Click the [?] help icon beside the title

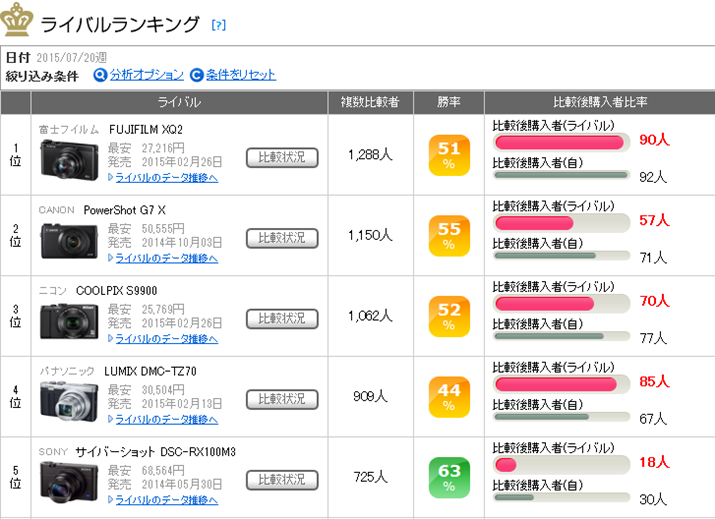(219, 25)
